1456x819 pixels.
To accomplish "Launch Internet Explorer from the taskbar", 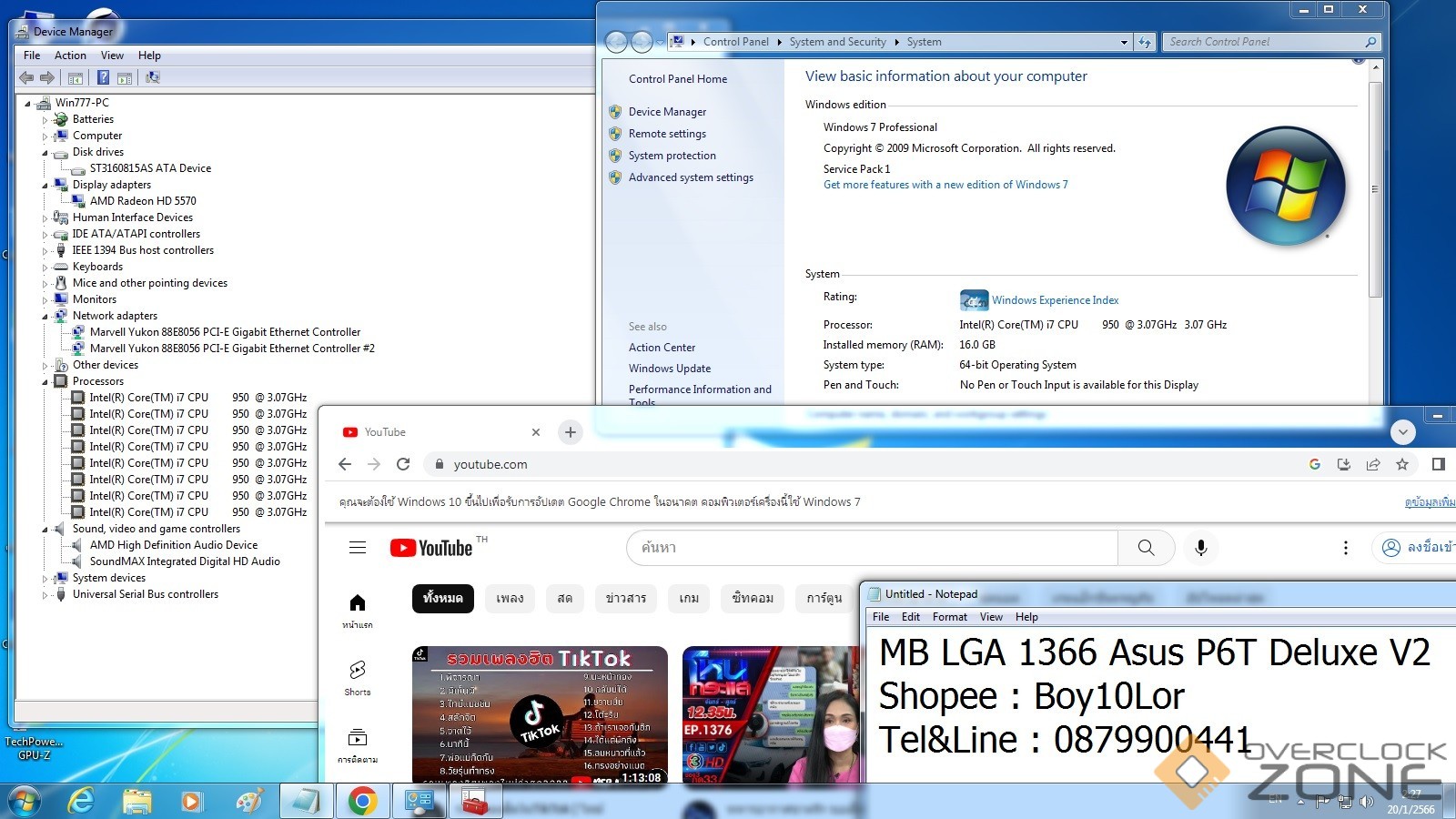I will [x=82, y=801].
